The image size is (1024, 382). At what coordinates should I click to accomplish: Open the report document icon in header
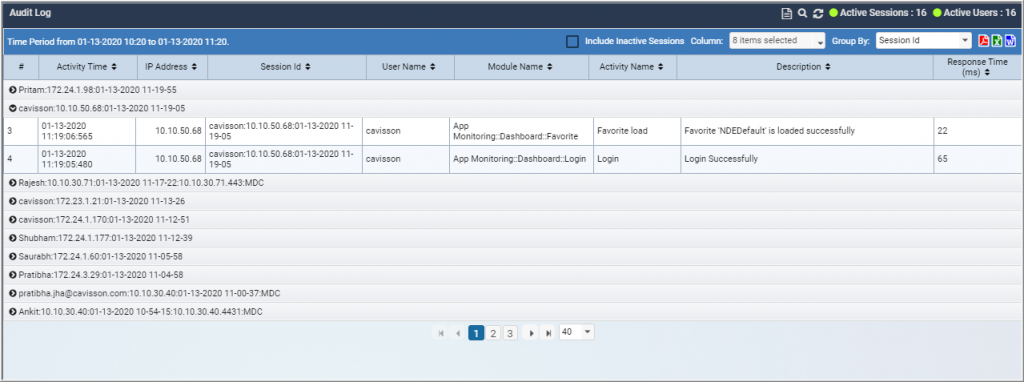pos(787,13)
